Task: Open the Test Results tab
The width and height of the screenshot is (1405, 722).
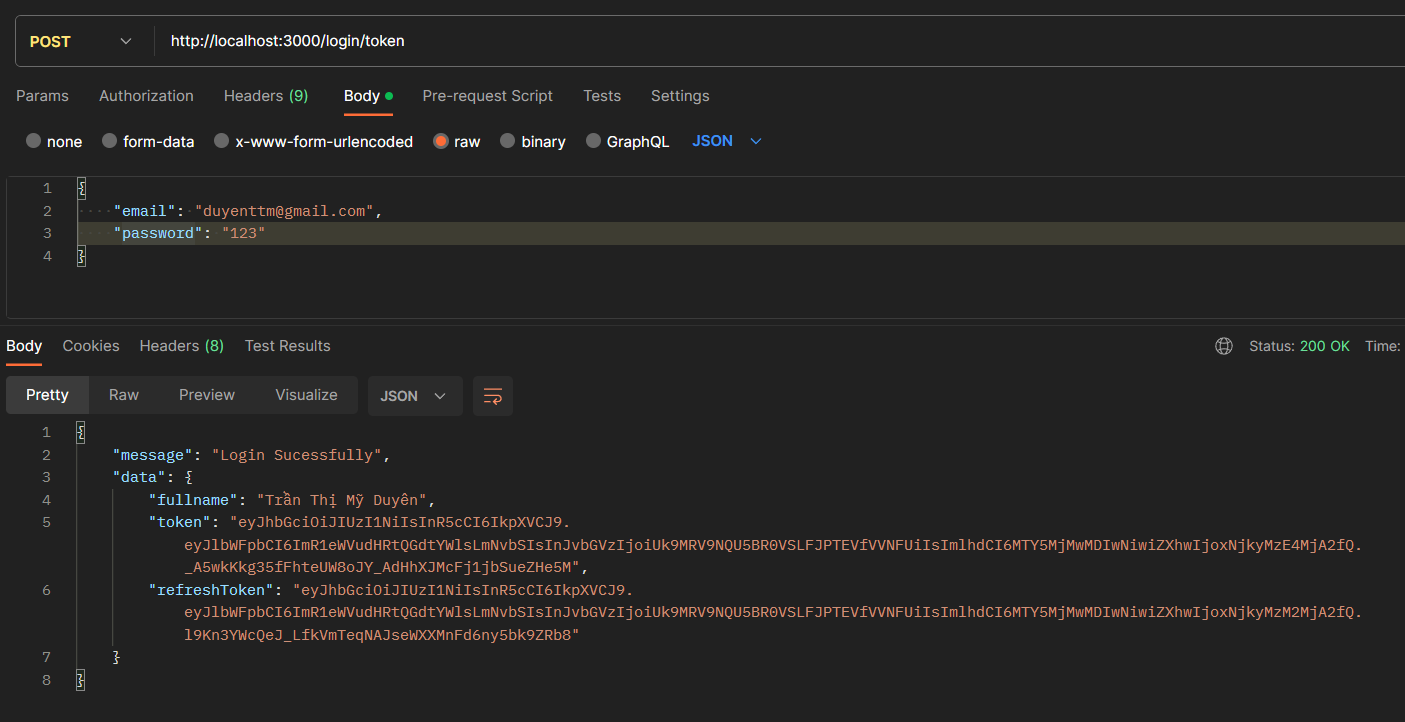Action: tap(287, 346)
